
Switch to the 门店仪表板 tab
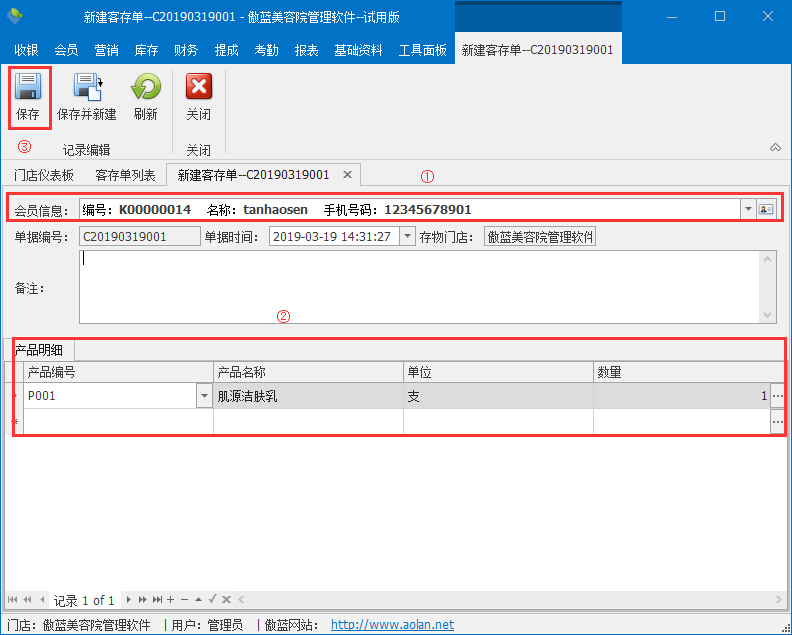43,175
